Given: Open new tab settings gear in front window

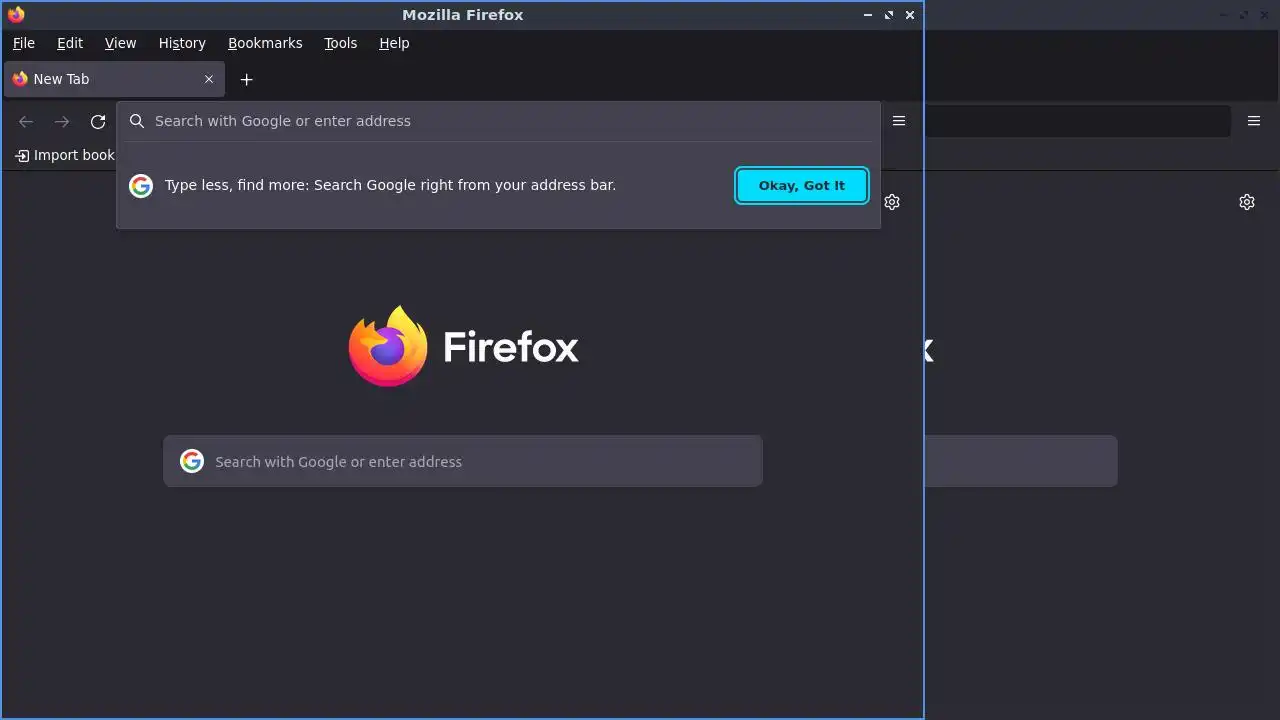Looking at the screenshot, I should 892,202.
